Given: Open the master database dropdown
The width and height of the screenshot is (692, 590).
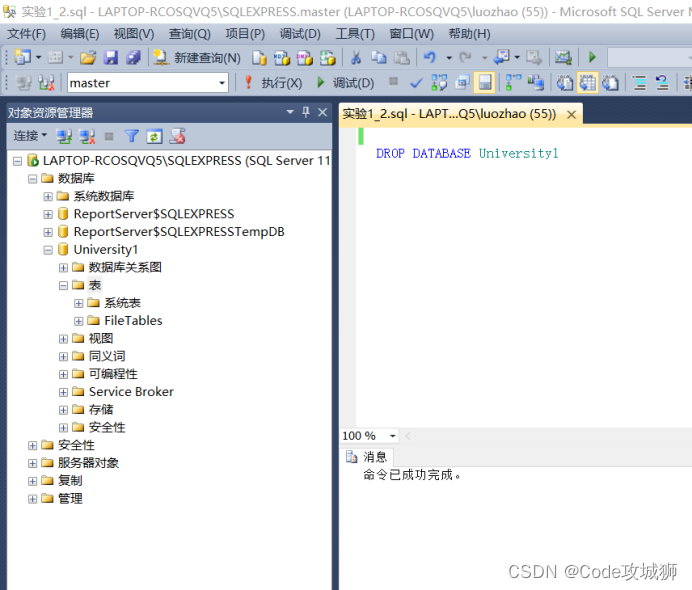Looking at the screenshot, I should 222,83.
